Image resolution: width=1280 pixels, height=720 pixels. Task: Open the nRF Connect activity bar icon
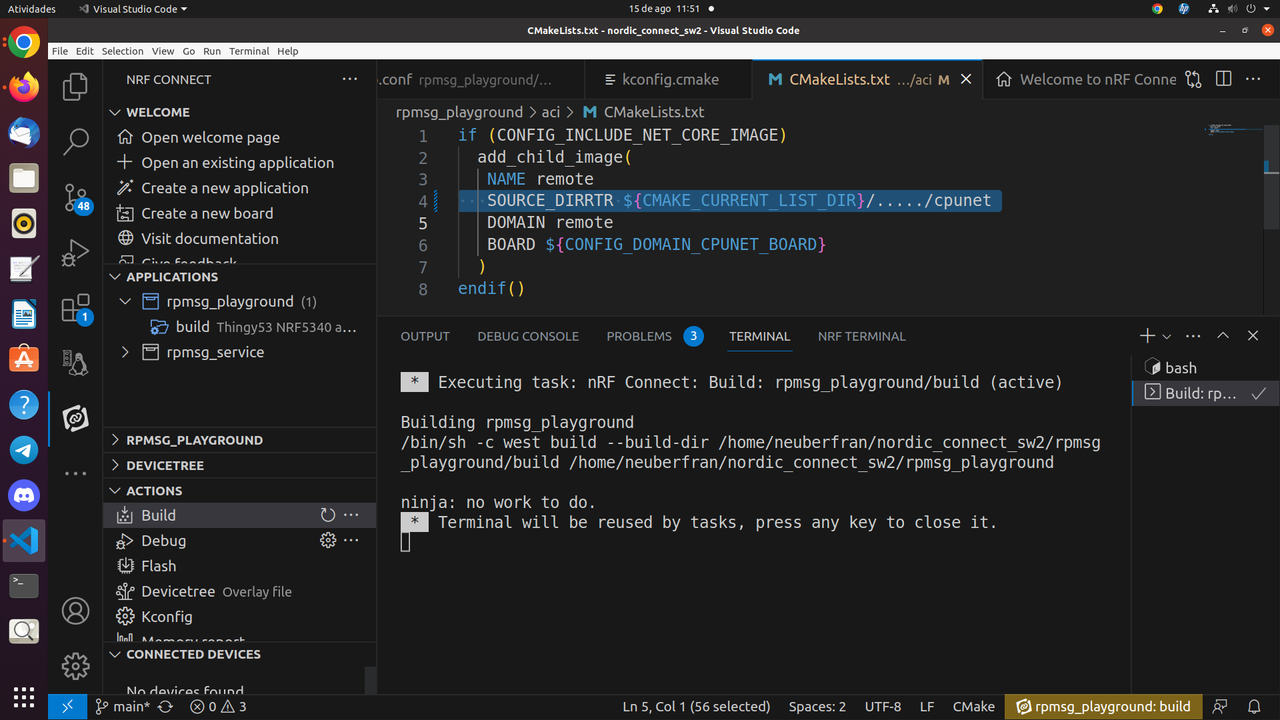(x=76, y=418)
